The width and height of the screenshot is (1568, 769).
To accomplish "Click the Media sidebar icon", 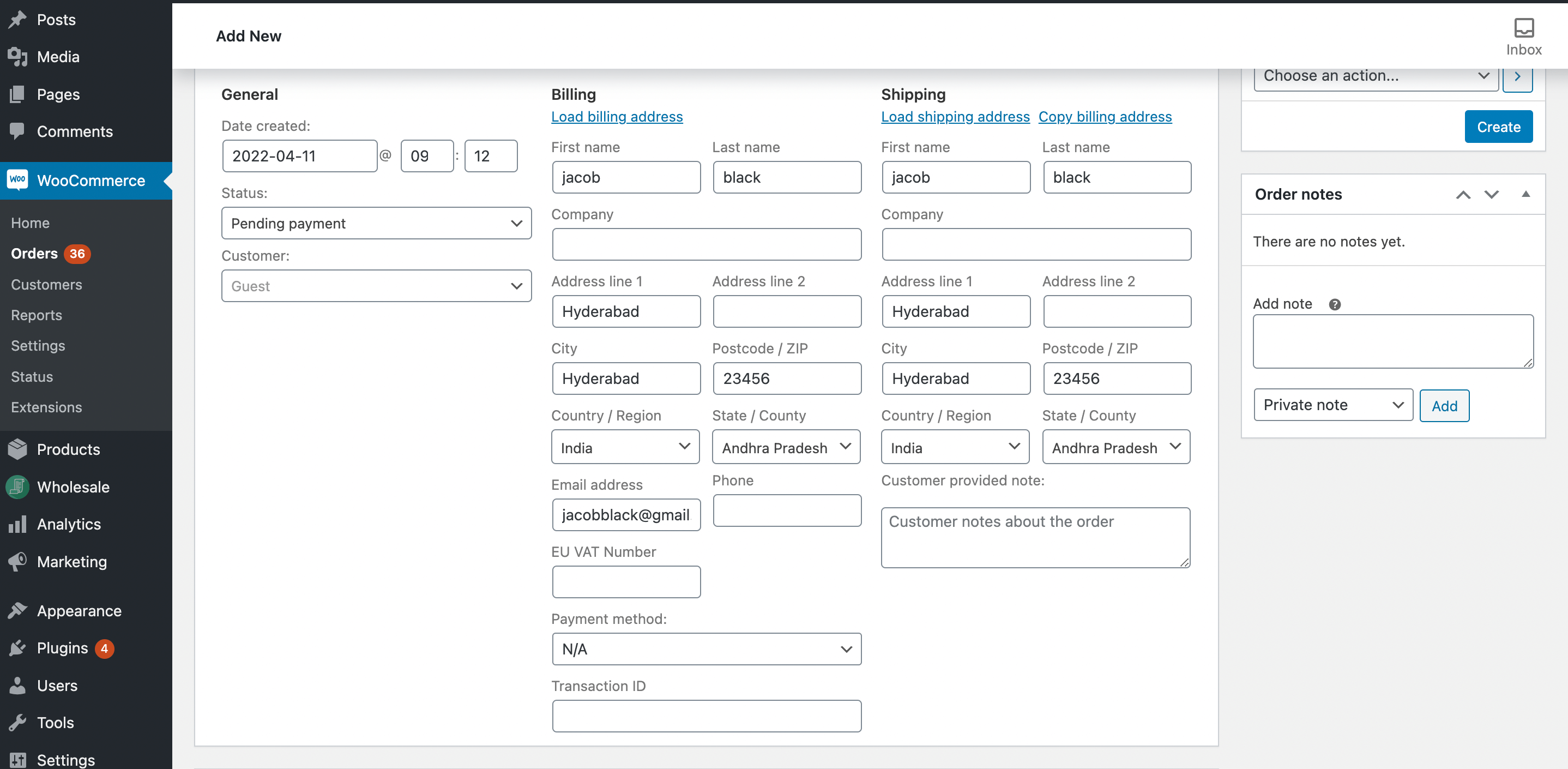I will pyautogui.click(x=17, y=57).
